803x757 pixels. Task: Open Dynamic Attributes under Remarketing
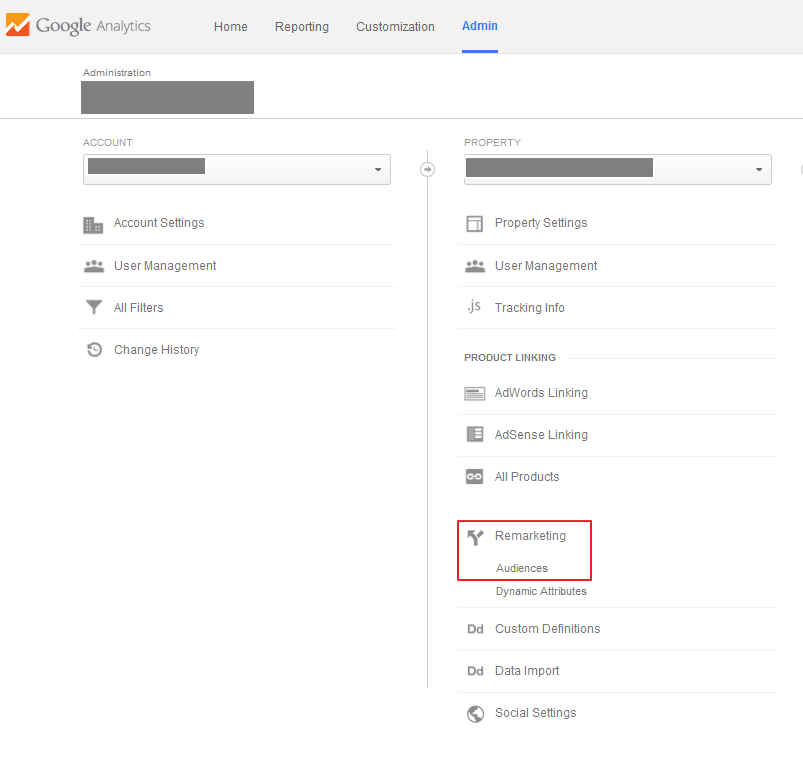pyautogui.click(x=541, y=591)
